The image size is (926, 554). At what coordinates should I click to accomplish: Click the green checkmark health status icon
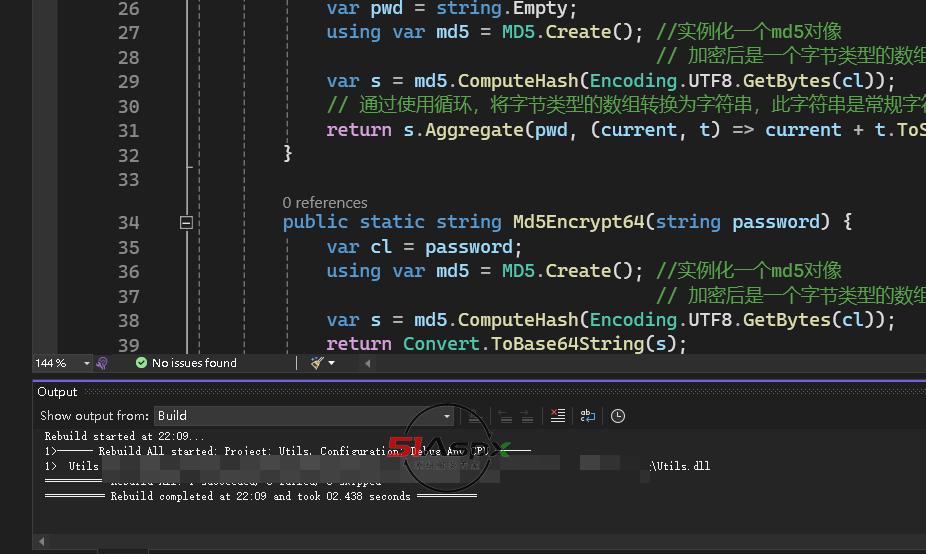click(141, 363)
